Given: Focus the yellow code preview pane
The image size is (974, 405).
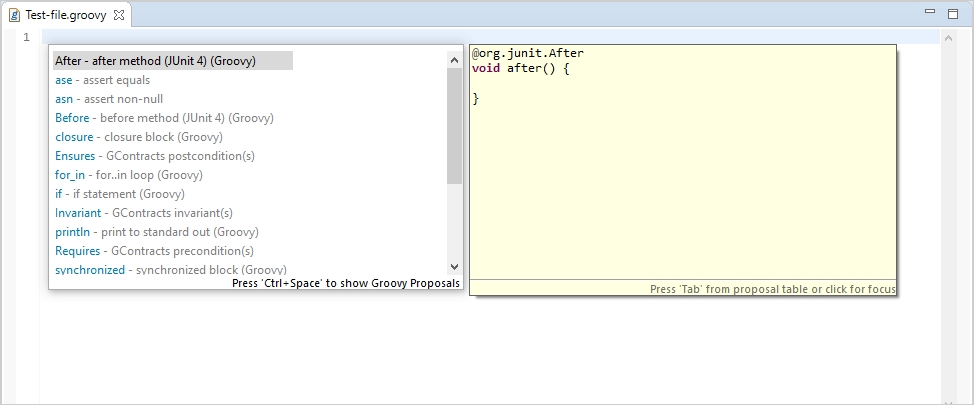Looking at the screenshot, I should (x=683, y=180).
